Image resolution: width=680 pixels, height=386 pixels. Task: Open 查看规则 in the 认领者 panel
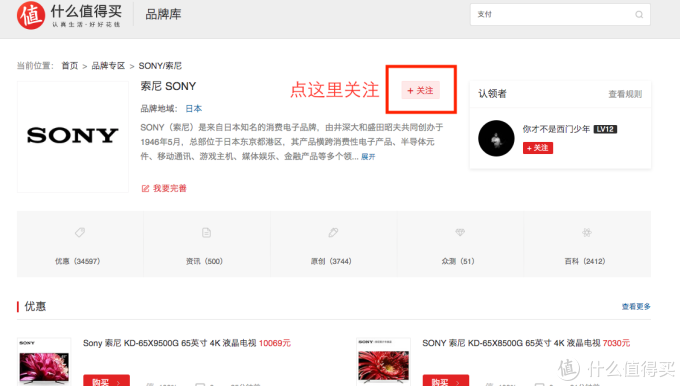tap(625, 94)
